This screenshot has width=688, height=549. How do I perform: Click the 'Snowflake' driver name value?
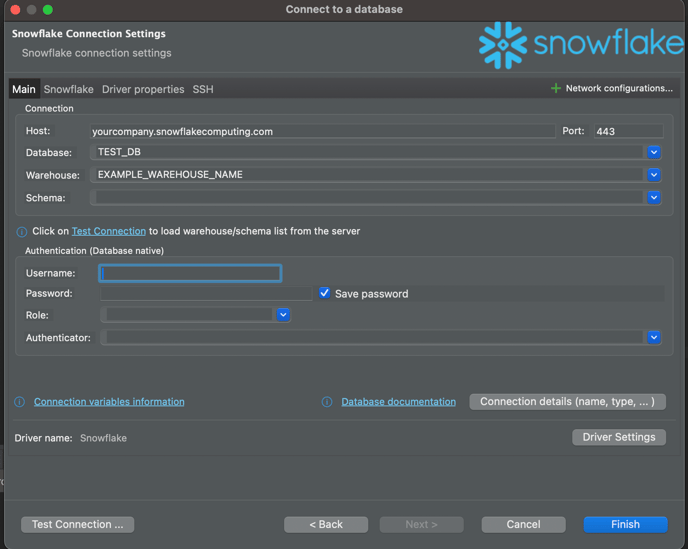click(104, 438)
